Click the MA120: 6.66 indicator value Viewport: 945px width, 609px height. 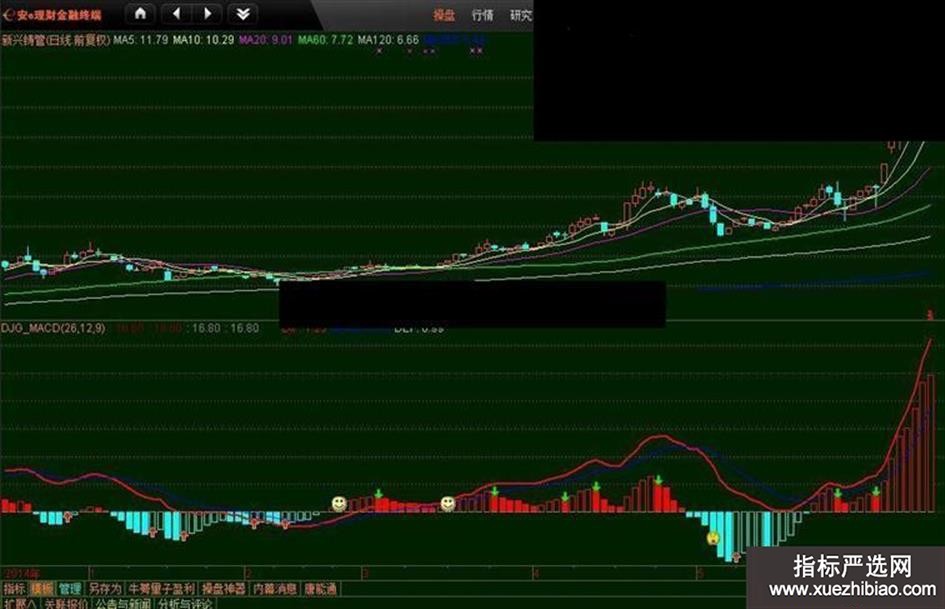(x=388, y=40)
